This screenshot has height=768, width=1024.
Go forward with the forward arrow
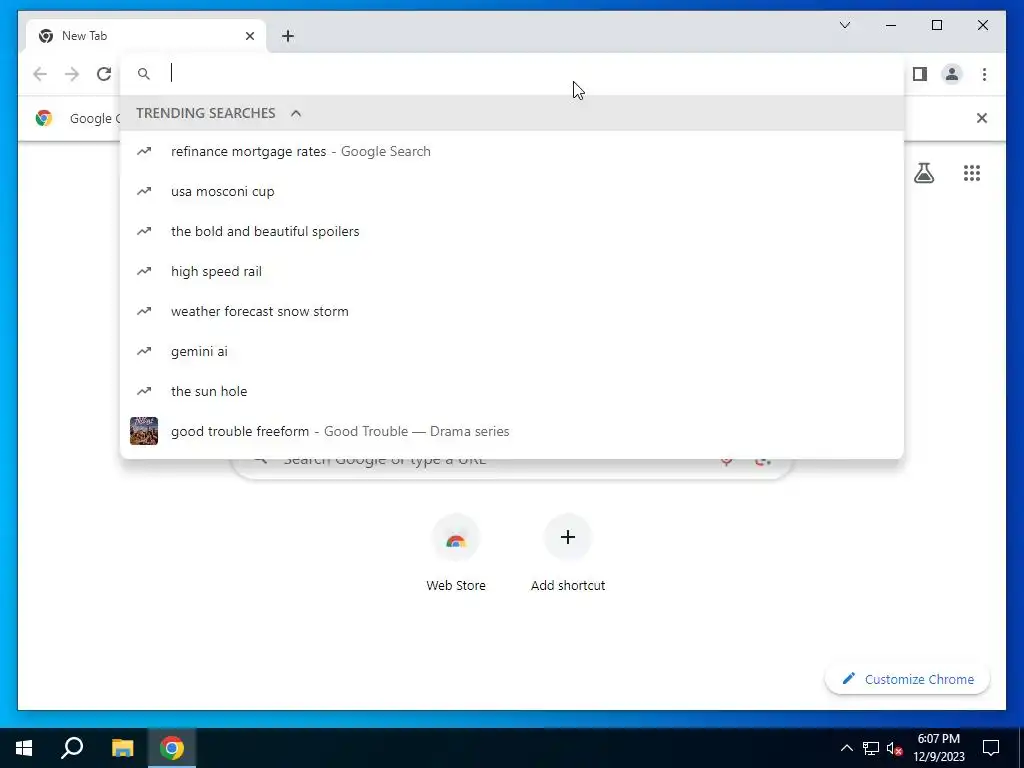pyautogui.click(x=72, y=74)
